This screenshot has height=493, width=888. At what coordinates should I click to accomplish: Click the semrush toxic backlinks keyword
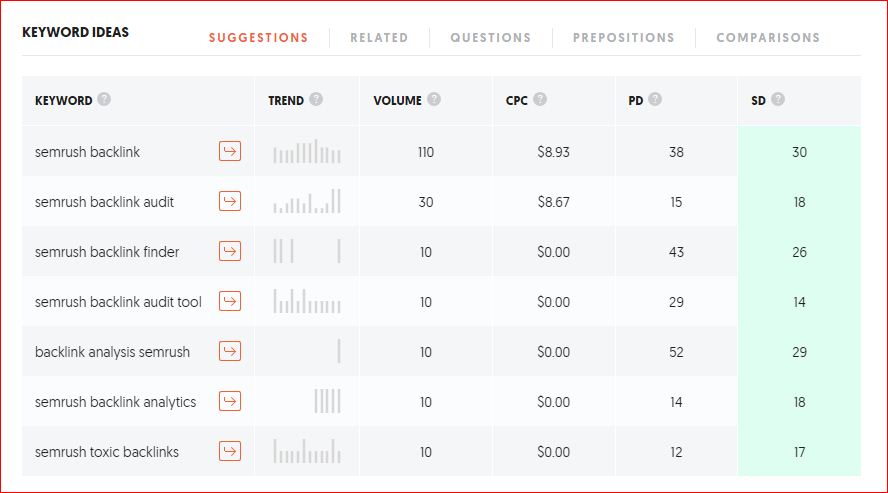tap(106, 452)
